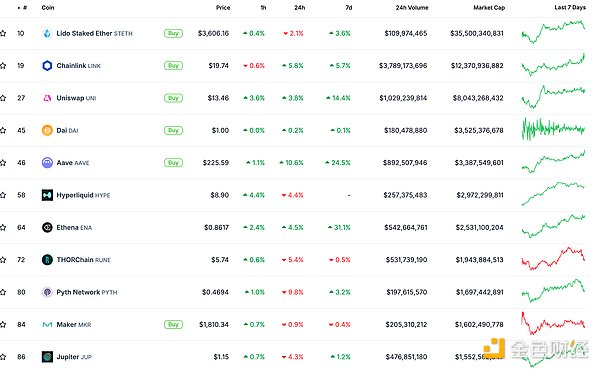Toggle the Pyth Network favorite star

(x=3, y=292)
